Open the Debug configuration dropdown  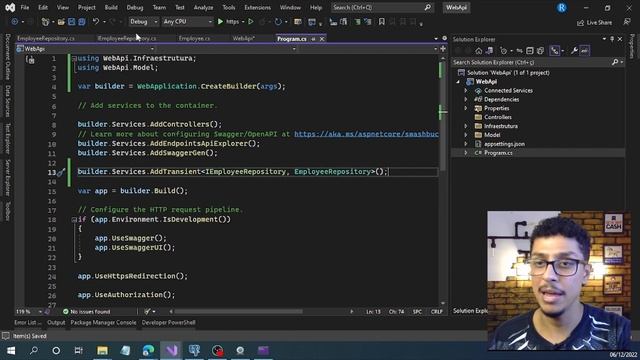point(144,22)
